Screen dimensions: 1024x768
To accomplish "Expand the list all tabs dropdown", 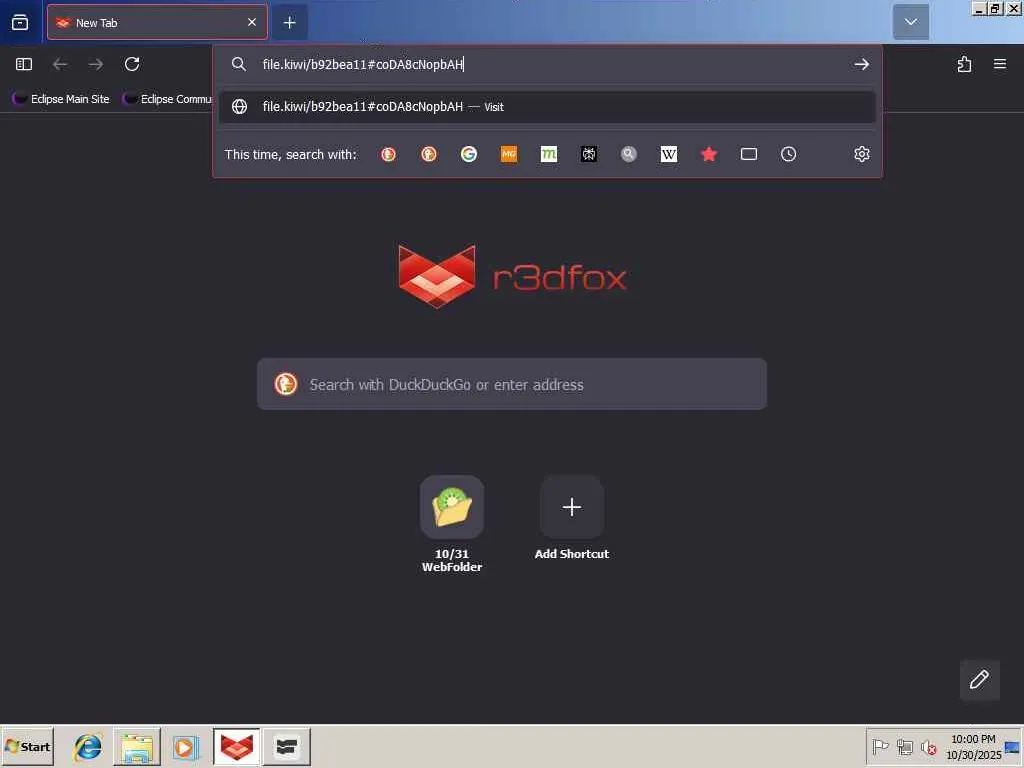I will (x=911, y=22).
